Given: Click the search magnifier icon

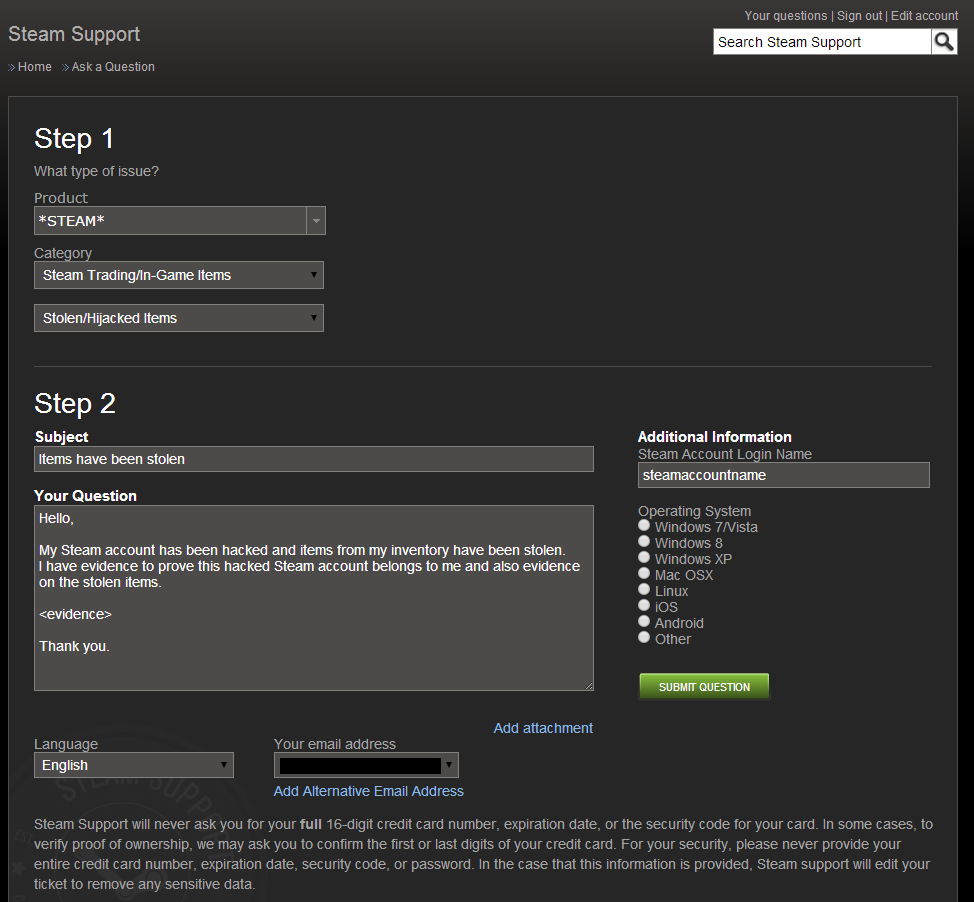Looking at the screenshot, I should tap(944, 42).
